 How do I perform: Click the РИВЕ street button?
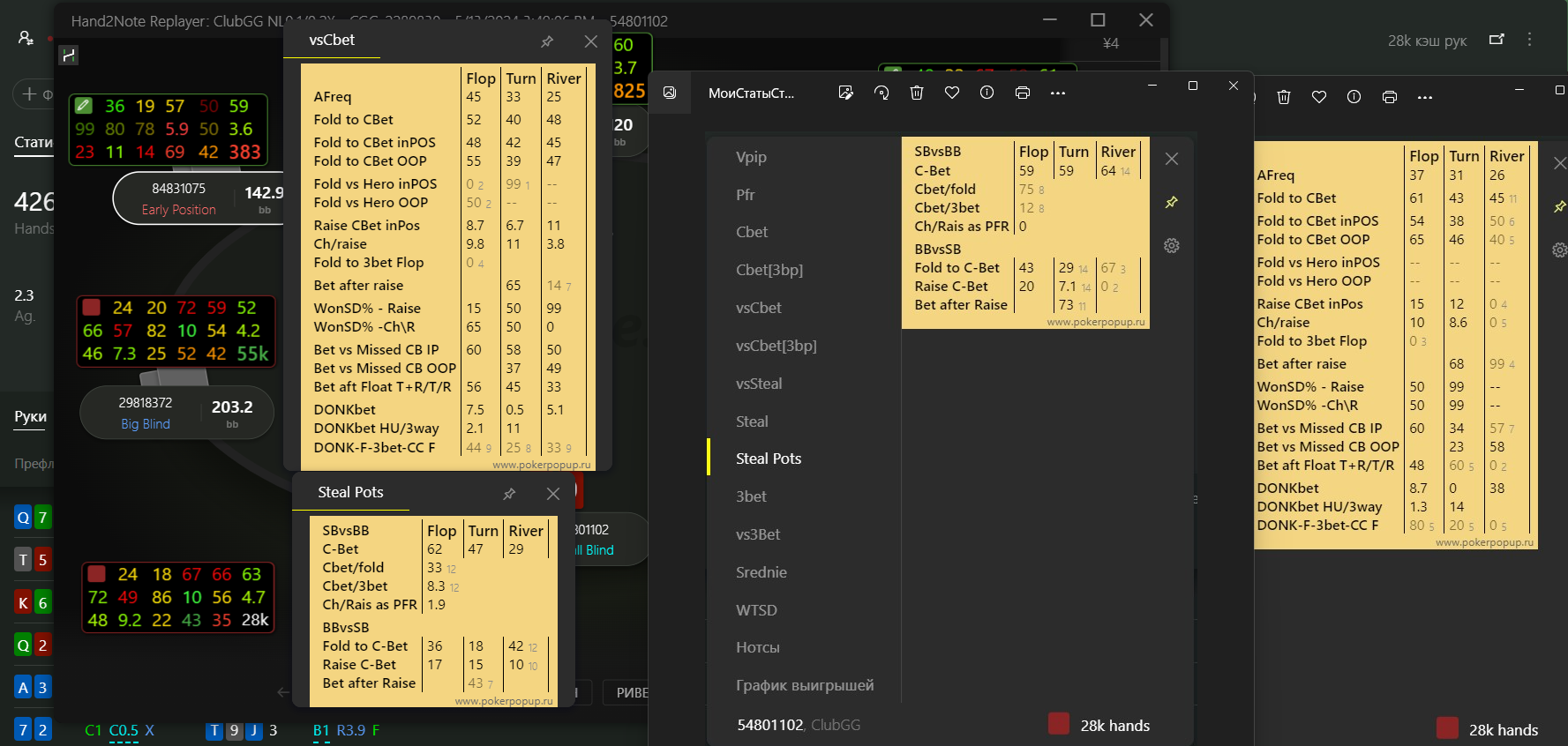click(629, 693)
